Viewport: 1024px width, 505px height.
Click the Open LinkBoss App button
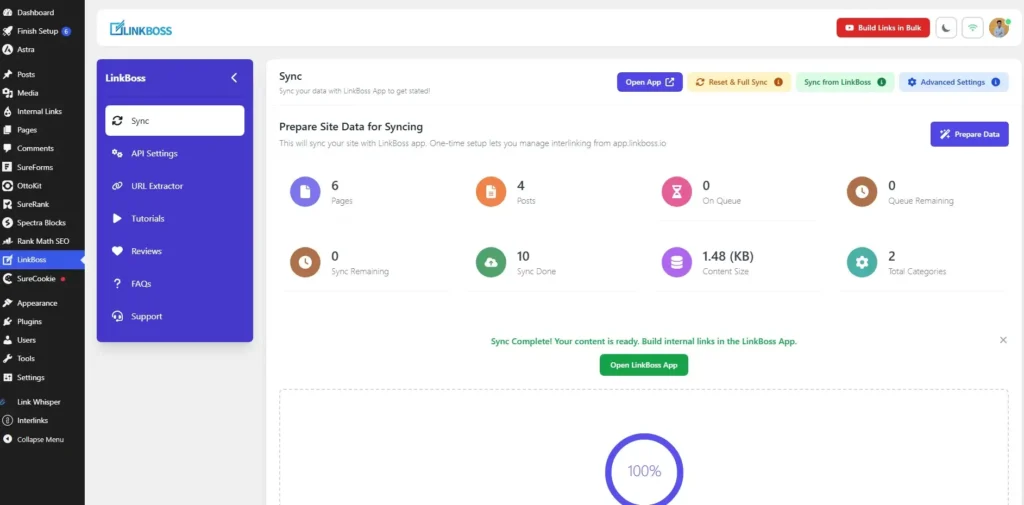pyautogui.click(x=644, y=365)
